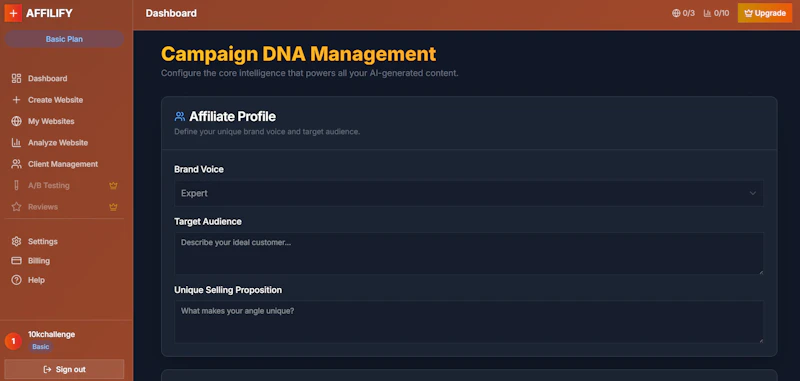
Task: Click the Campaign DNA Management heading
Action: pos(298,54)
